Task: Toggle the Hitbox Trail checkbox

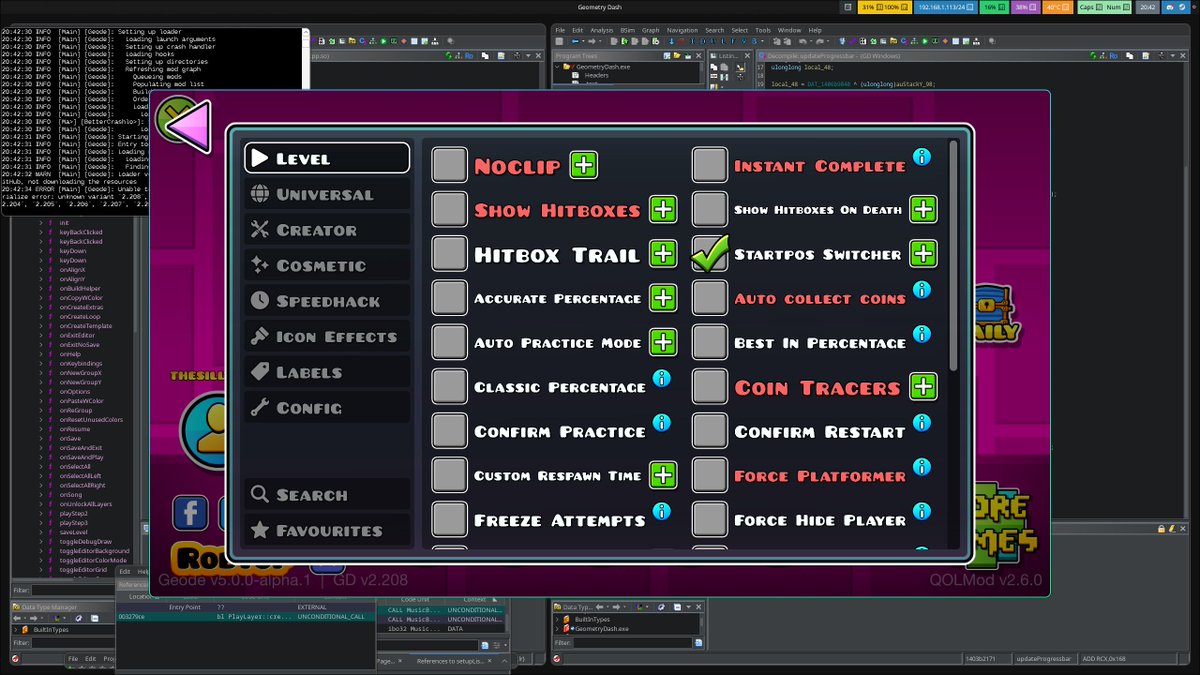Action: 450,254
